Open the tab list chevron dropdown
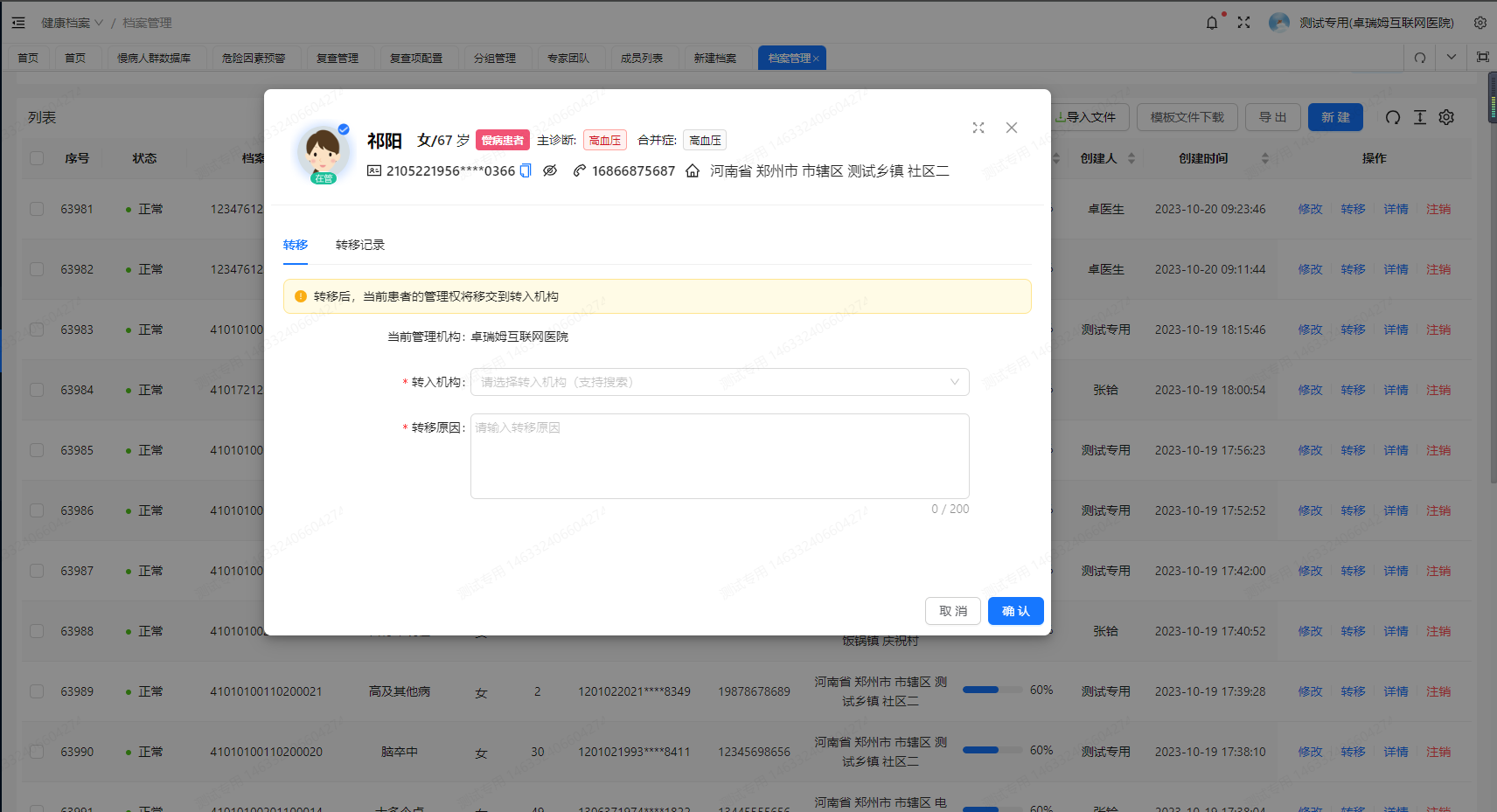This screenshot has height=812, width=1497. pos(1452,58)
